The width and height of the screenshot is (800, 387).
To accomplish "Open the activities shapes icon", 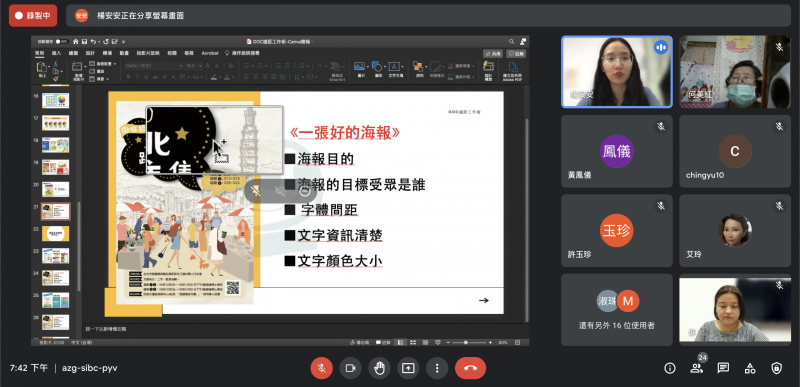I will (749, 368).
